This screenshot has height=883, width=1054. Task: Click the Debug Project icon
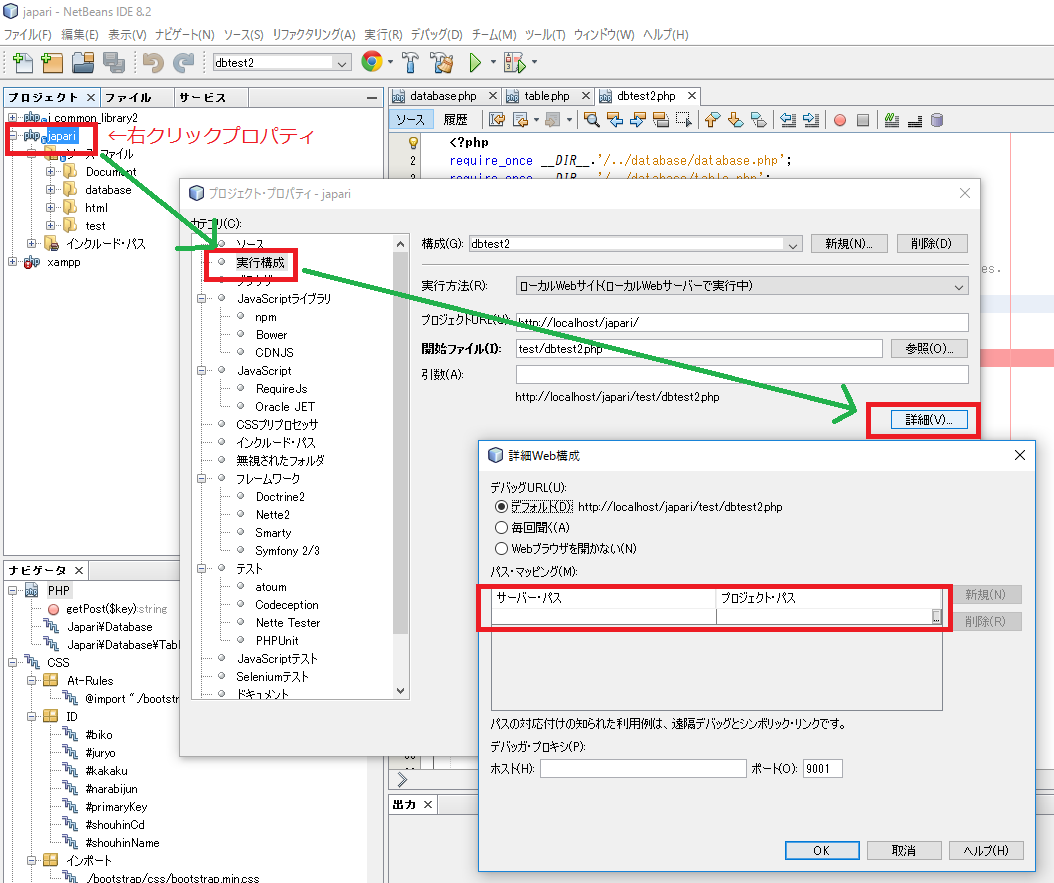[x=515, y=62]
